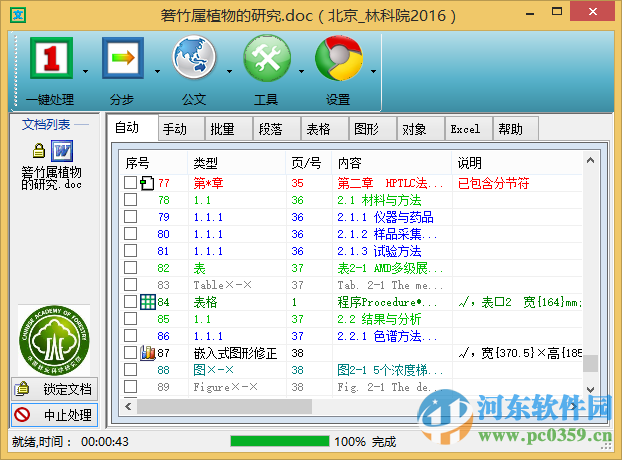Click the 序号 column header

click(154, 163)
